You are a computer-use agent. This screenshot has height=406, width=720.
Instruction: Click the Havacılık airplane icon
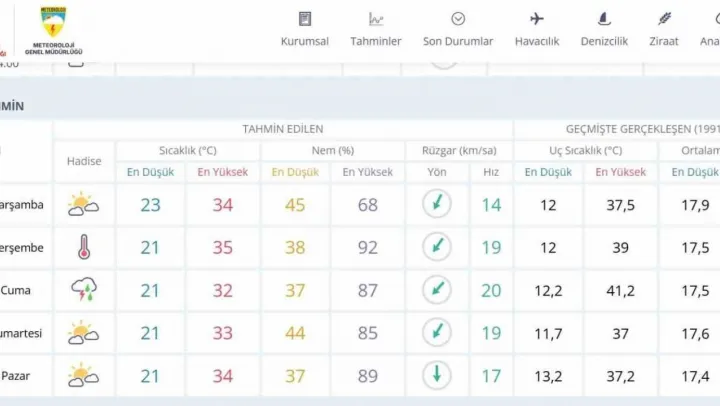point(537,19)
